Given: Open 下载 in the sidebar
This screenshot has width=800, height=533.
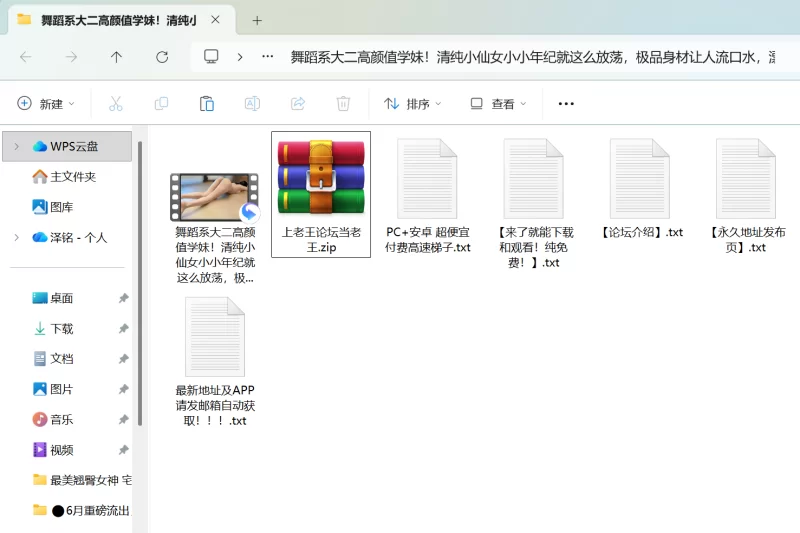Looking at the screenshot, I should 61,328.
